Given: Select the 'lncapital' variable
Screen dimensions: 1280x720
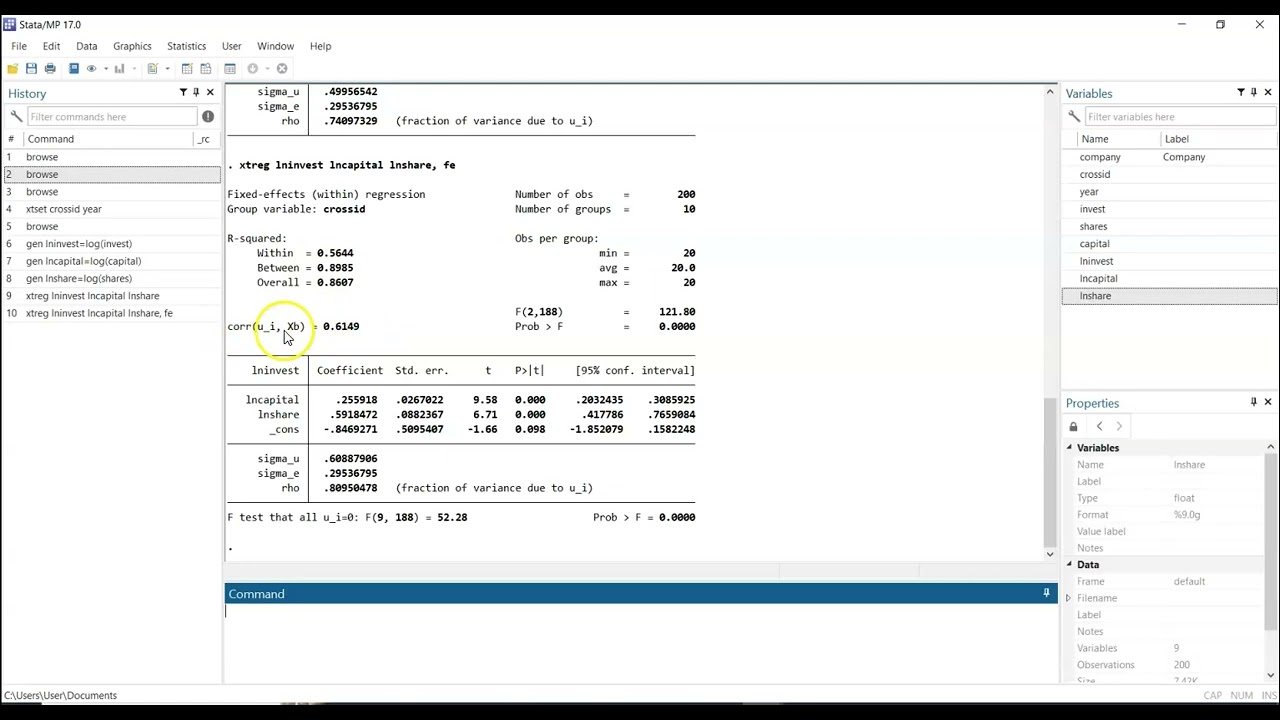Looking at the screenshot, I should click(1169, 278).
